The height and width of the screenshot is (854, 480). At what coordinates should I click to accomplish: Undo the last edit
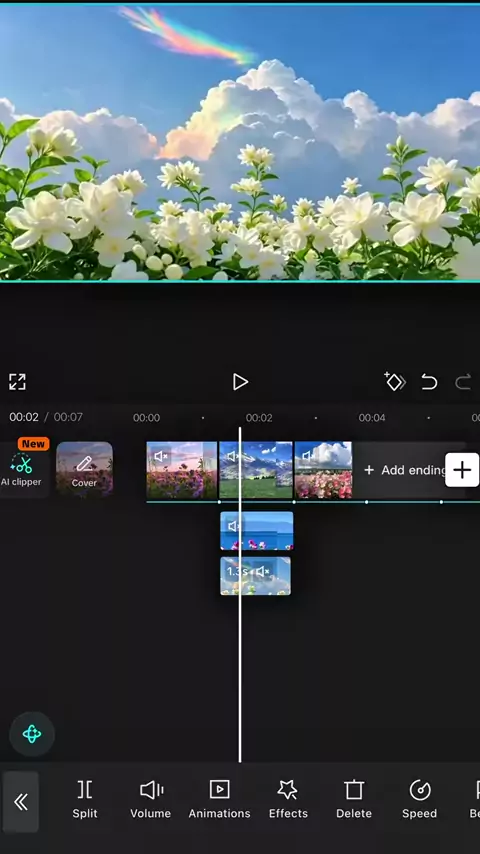[429, 382]
